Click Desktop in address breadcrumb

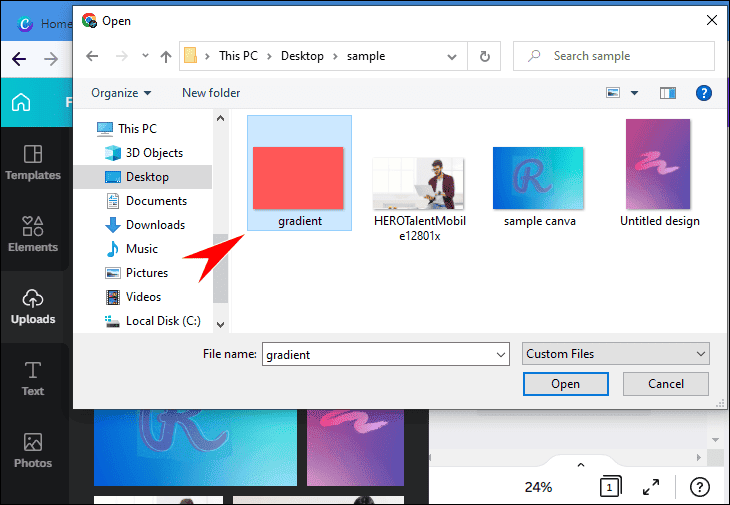coord(302,56)
